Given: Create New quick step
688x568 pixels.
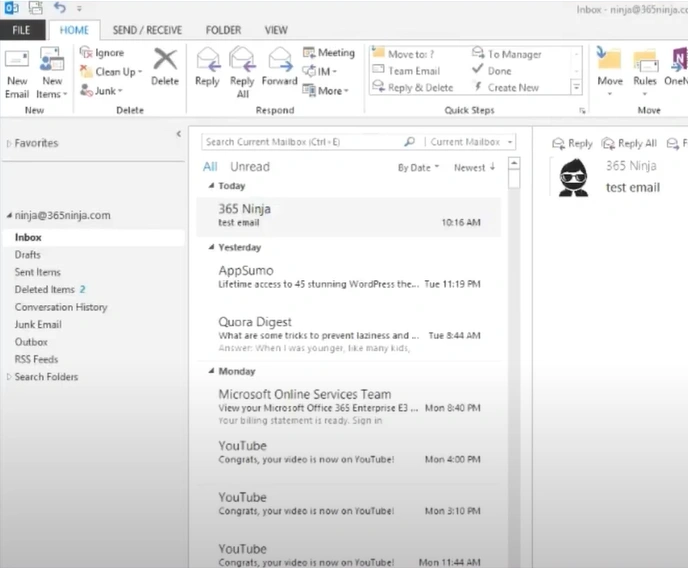Looking at the screenshot, I should pos(505,87).
